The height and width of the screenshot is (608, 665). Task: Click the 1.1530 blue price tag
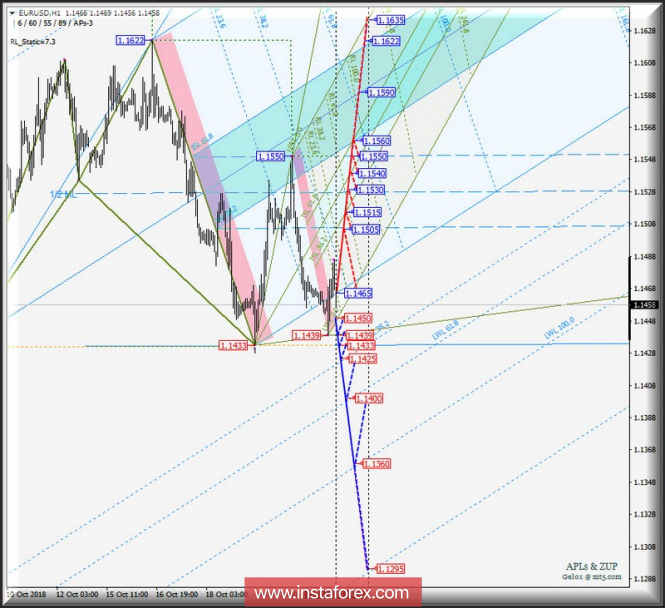point(370,190)
